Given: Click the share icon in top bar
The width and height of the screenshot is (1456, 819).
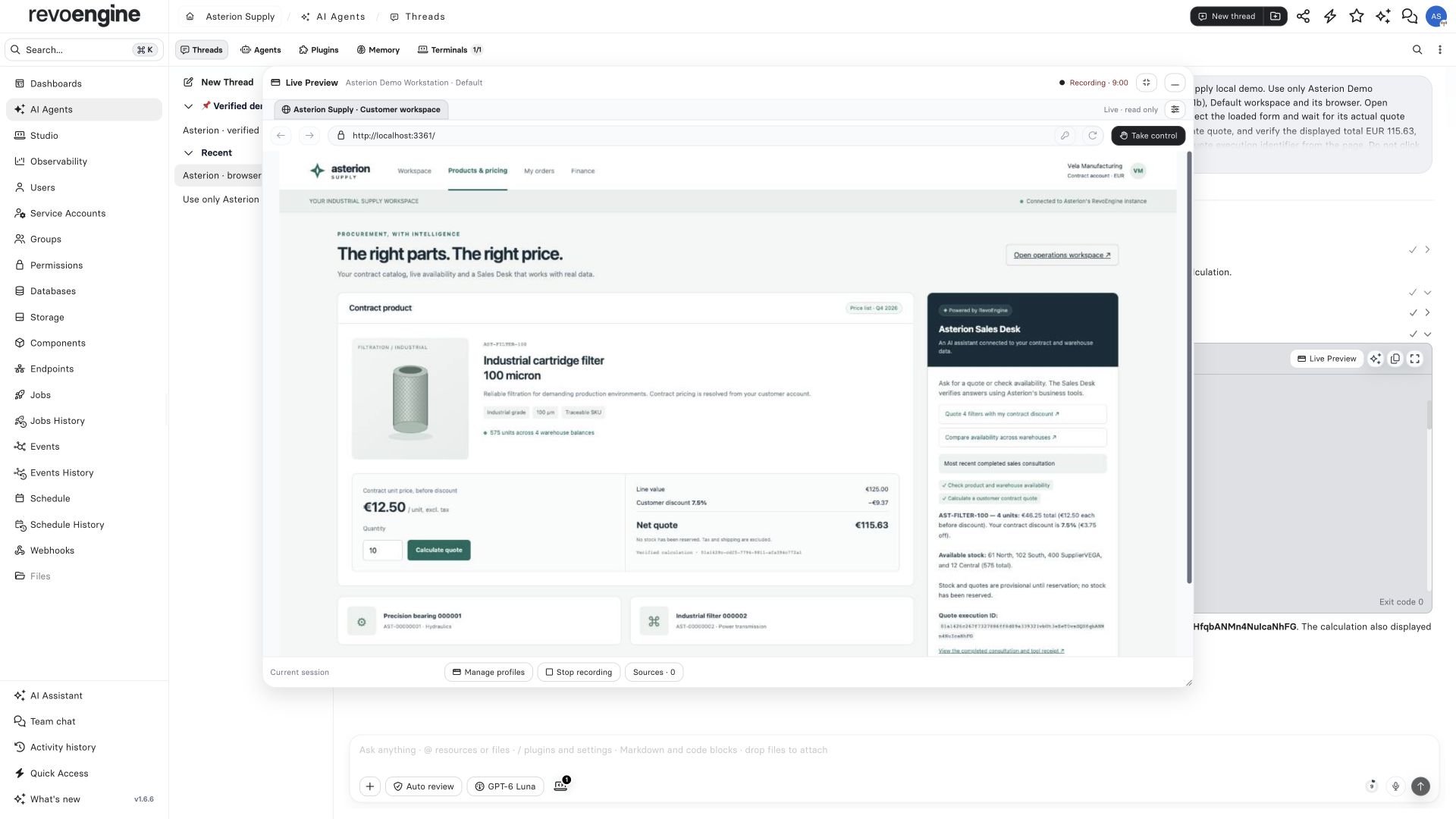Looking at the screenshot, I should 1303,17.
